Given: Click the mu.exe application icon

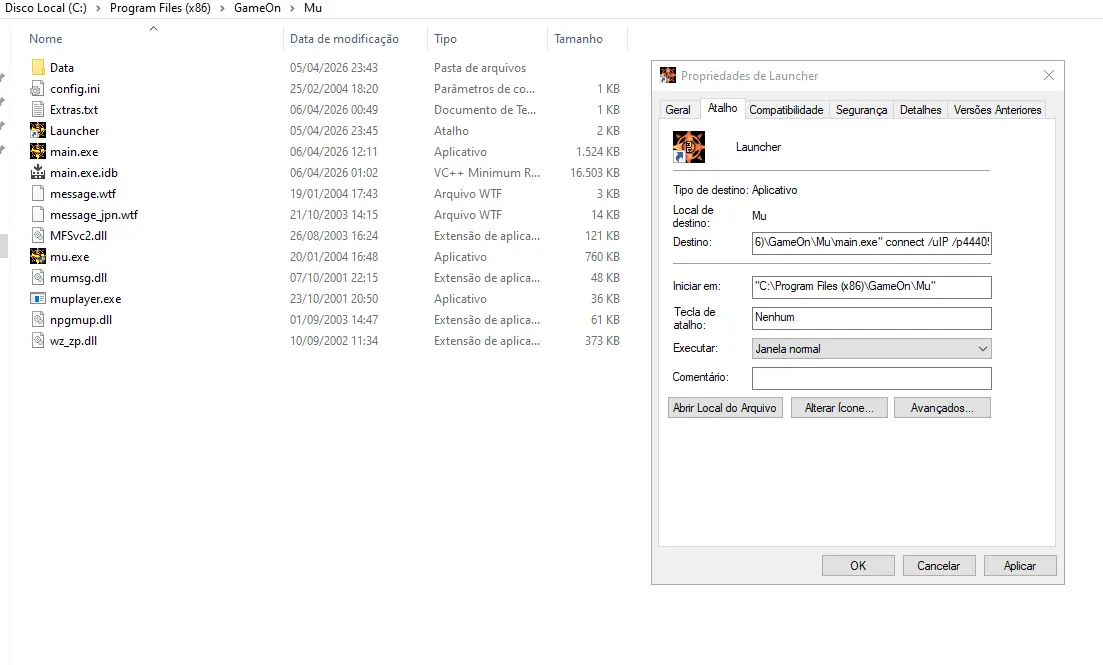Looking at the screenshot, I should coord(38,257).
